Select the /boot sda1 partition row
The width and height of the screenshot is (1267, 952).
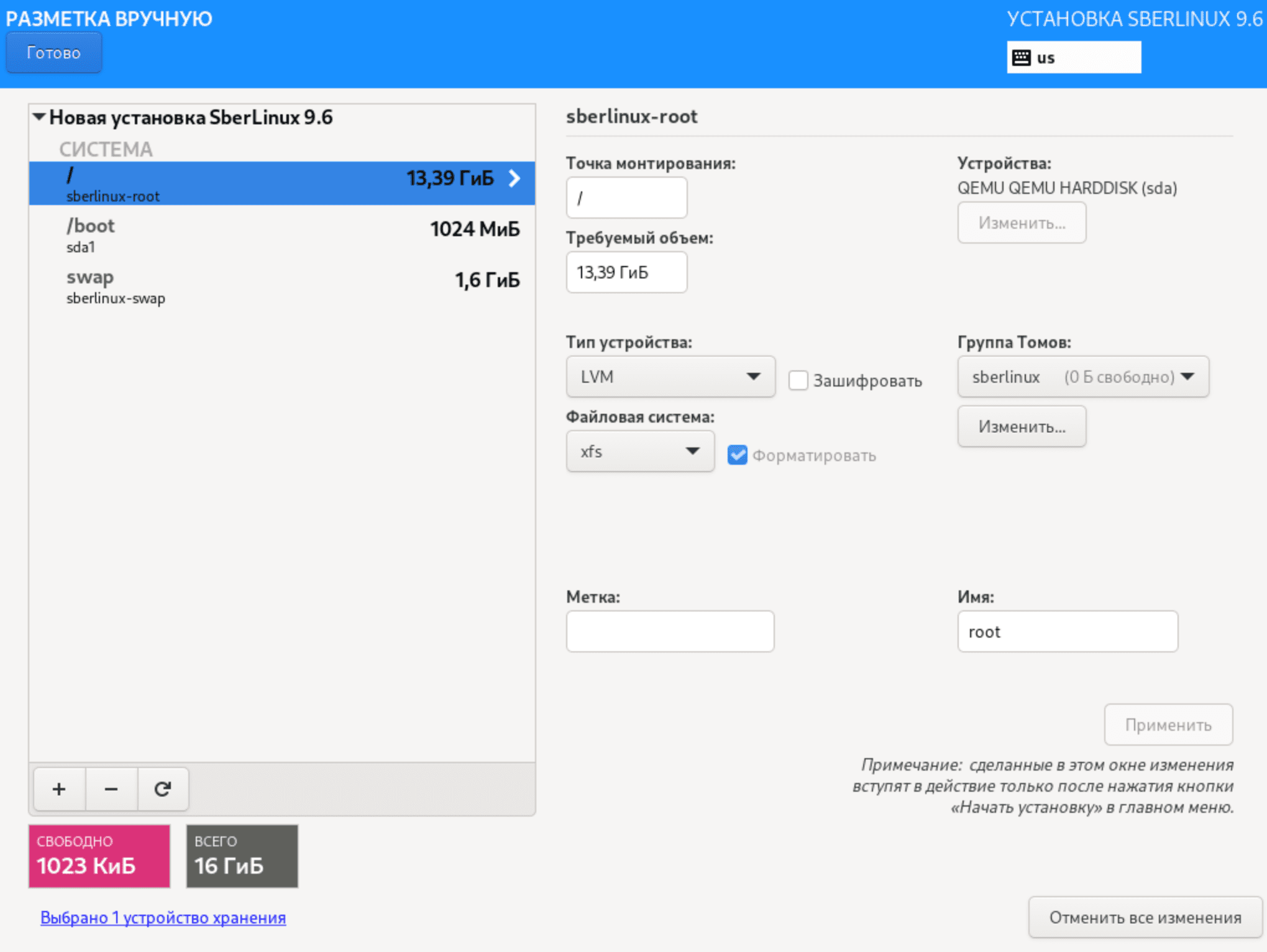click(282, 234)
